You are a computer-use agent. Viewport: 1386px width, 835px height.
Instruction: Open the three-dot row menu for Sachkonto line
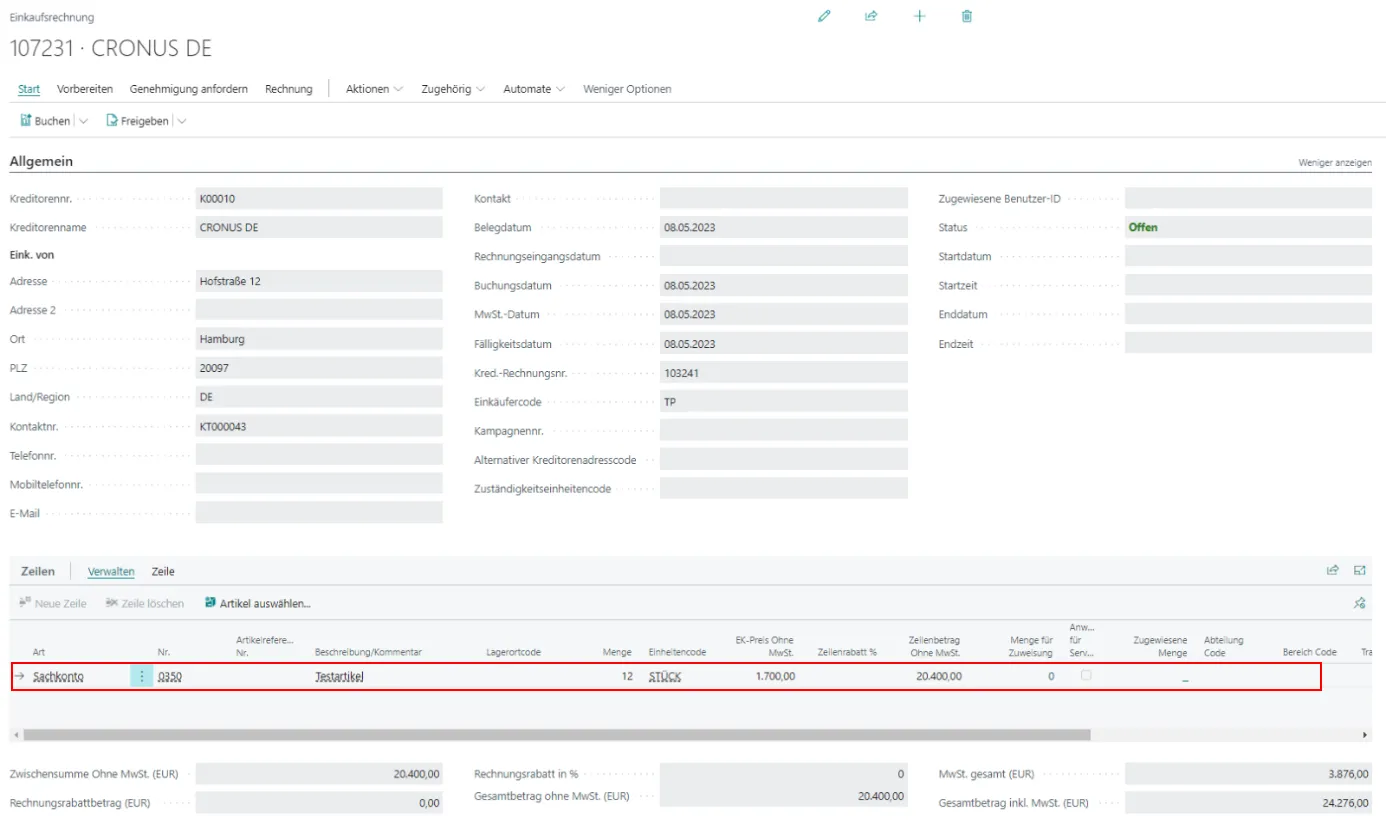point(141,676)
